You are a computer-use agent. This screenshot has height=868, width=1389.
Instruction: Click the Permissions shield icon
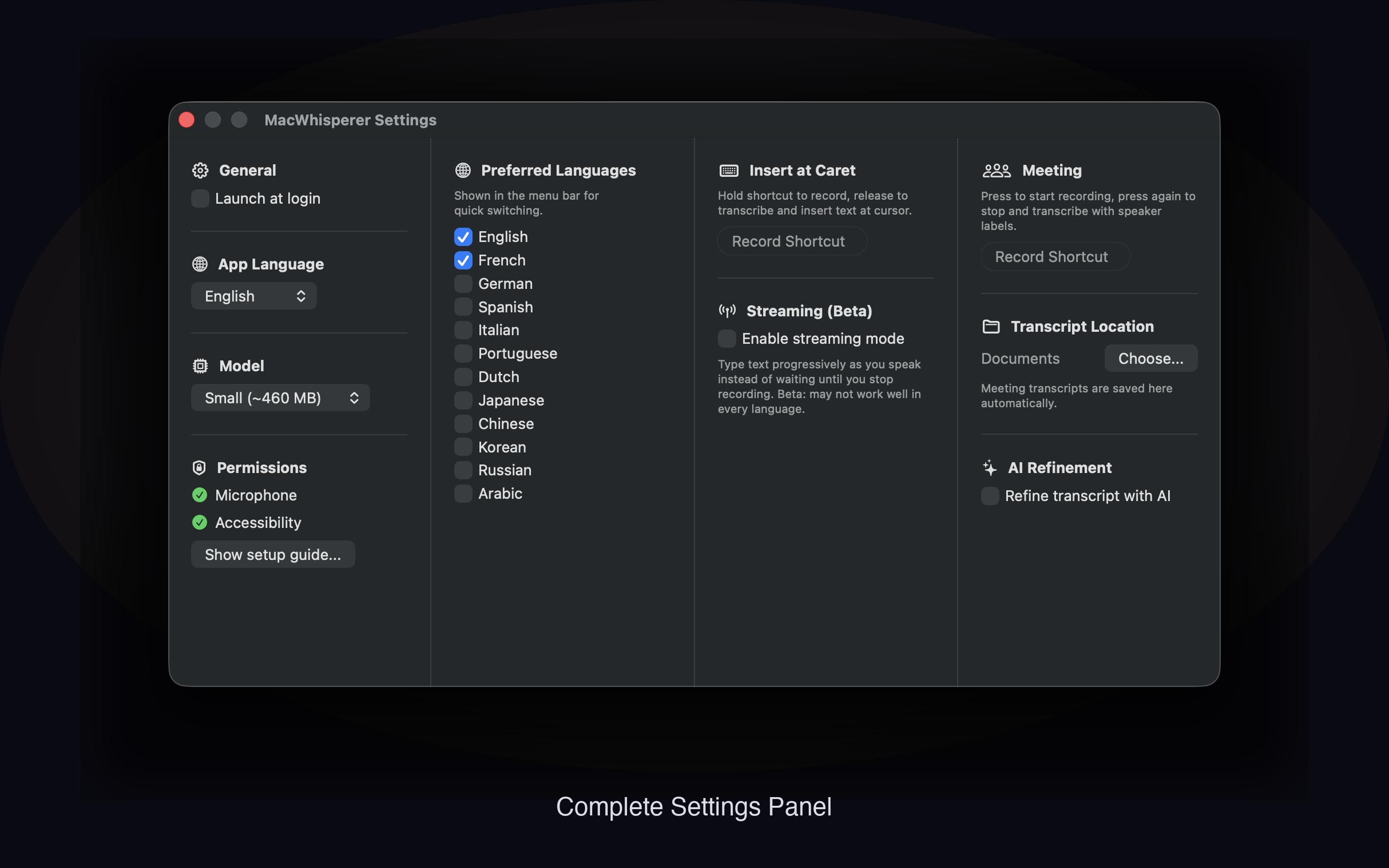pos(200,467)
